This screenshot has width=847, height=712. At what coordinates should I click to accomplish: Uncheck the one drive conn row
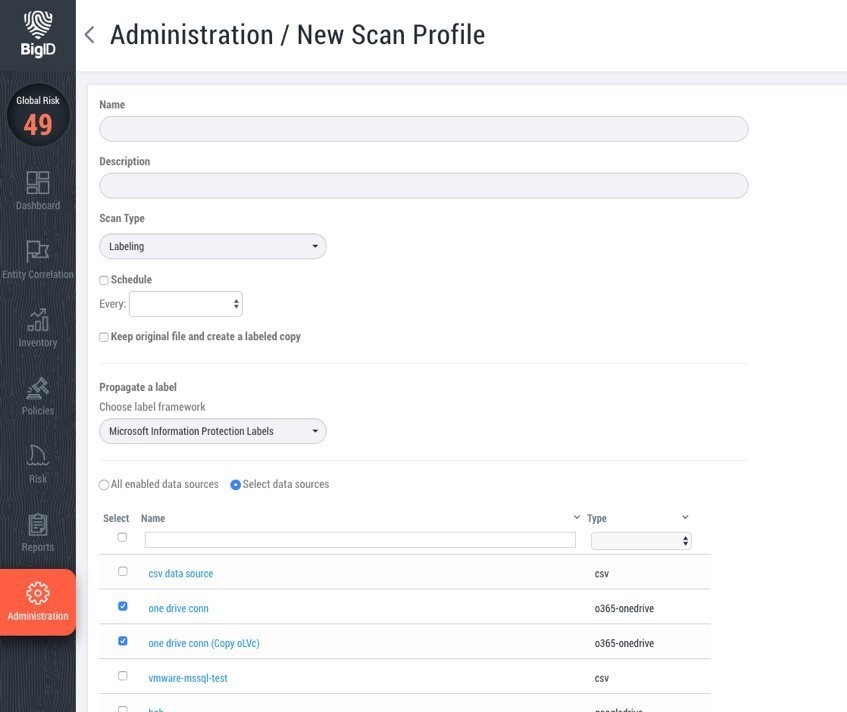(123, 606)
